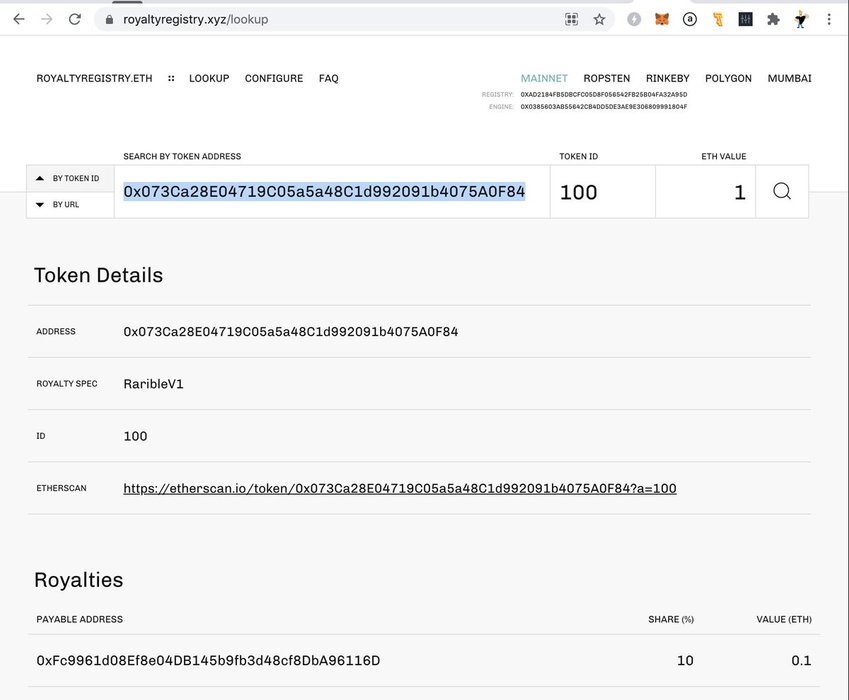Image resolution: width=849 pixels, height=700 pixels.
Task: Open the FAQ page
Action: point(329,78)
